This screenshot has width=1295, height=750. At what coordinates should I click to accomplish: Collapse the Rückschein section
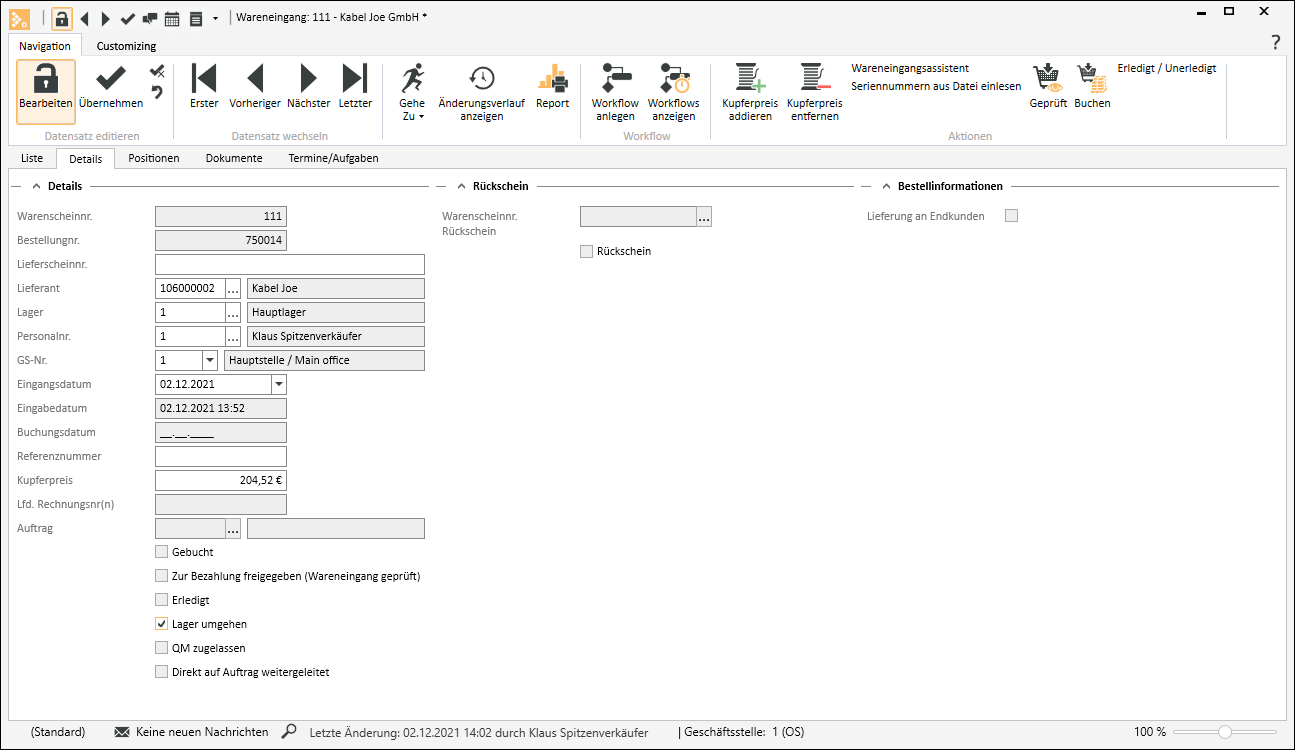tap(461, 186)
